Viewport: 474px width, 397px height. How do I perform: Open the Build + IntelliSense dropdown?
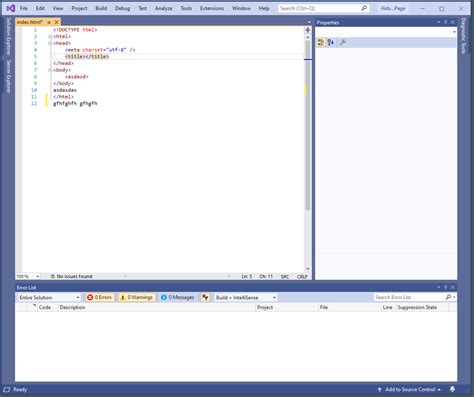(x=246, y=297)
